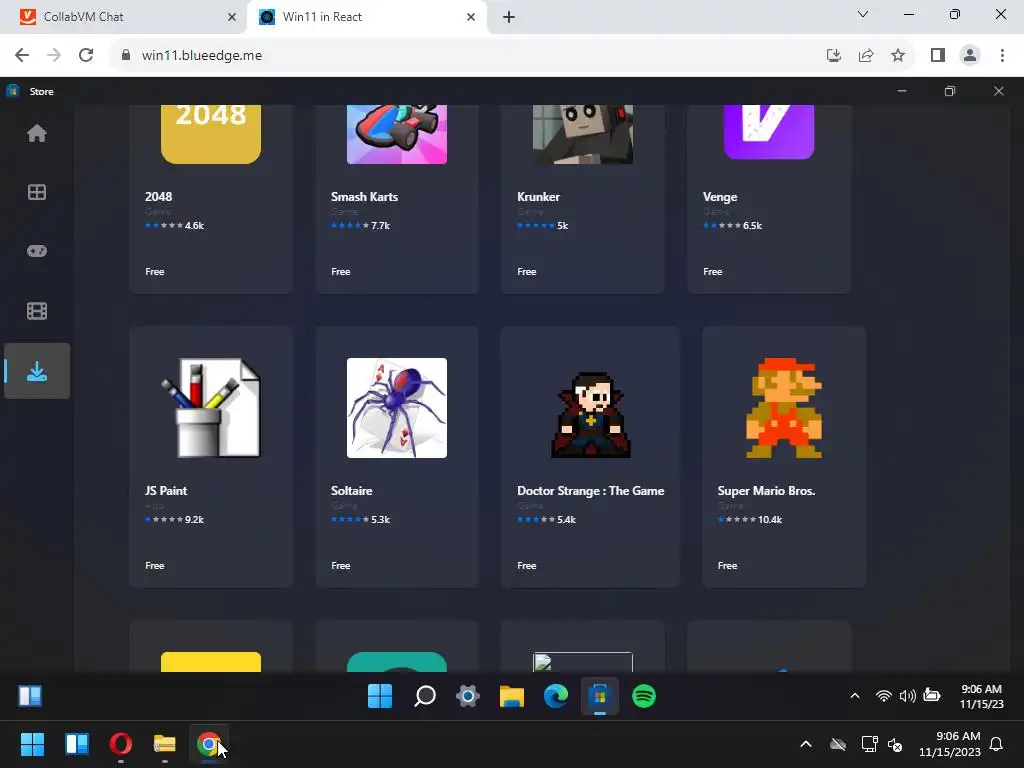Open the Chrome three-dot menu
The height and width of the screenshot is (768, 1024).
(1002, 55)
